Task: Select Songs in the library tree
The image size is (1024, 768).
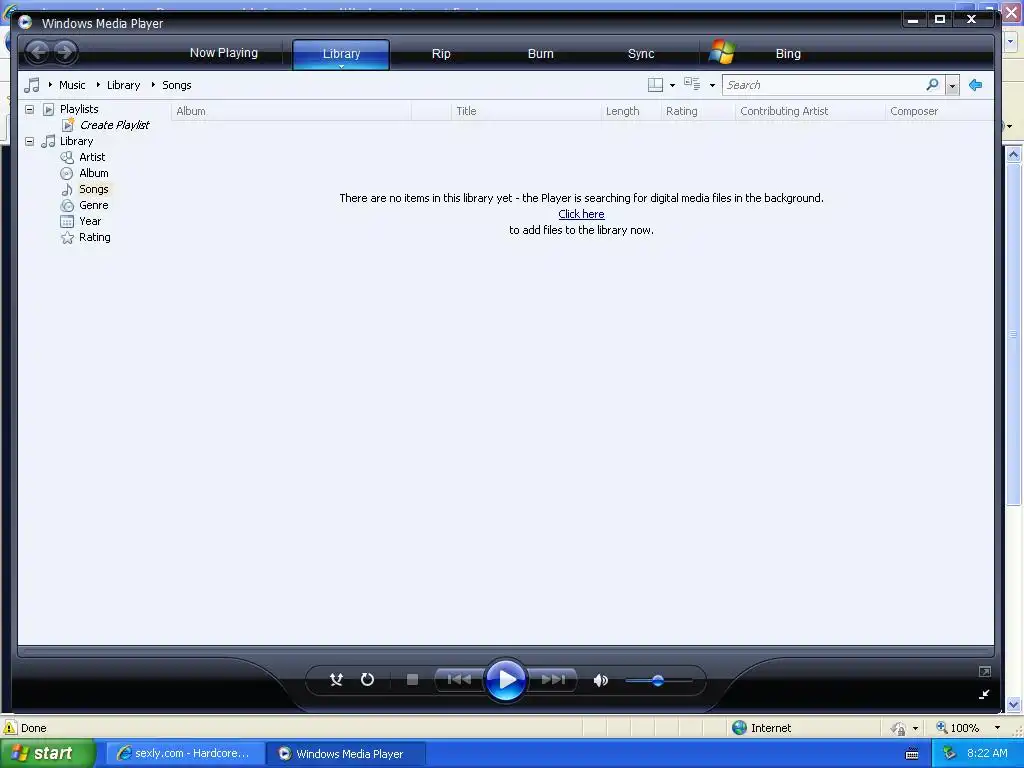Action: point(94,189)
